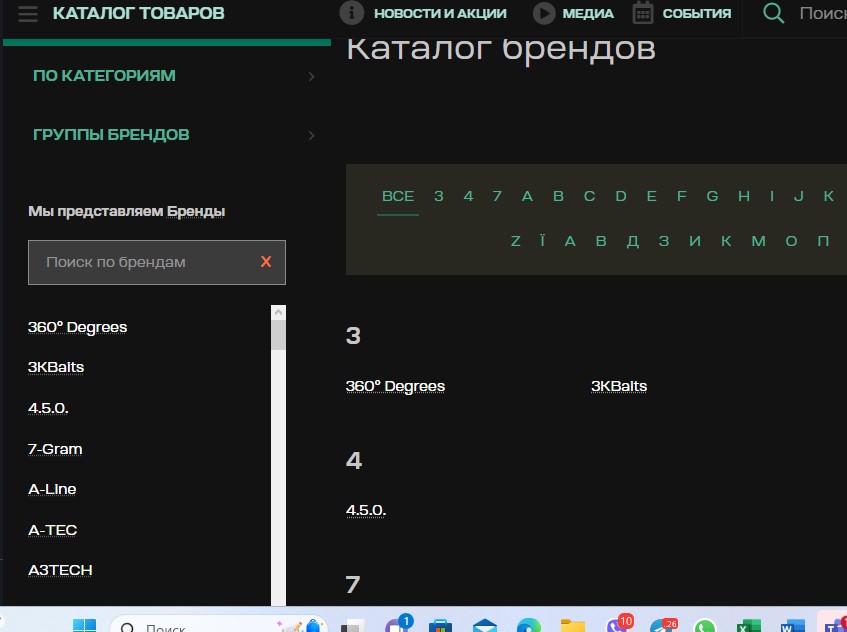Filter brands by letter C
The width and height of the screenshot is (847, 632).
pyautogui.click(x=589, y=196)
